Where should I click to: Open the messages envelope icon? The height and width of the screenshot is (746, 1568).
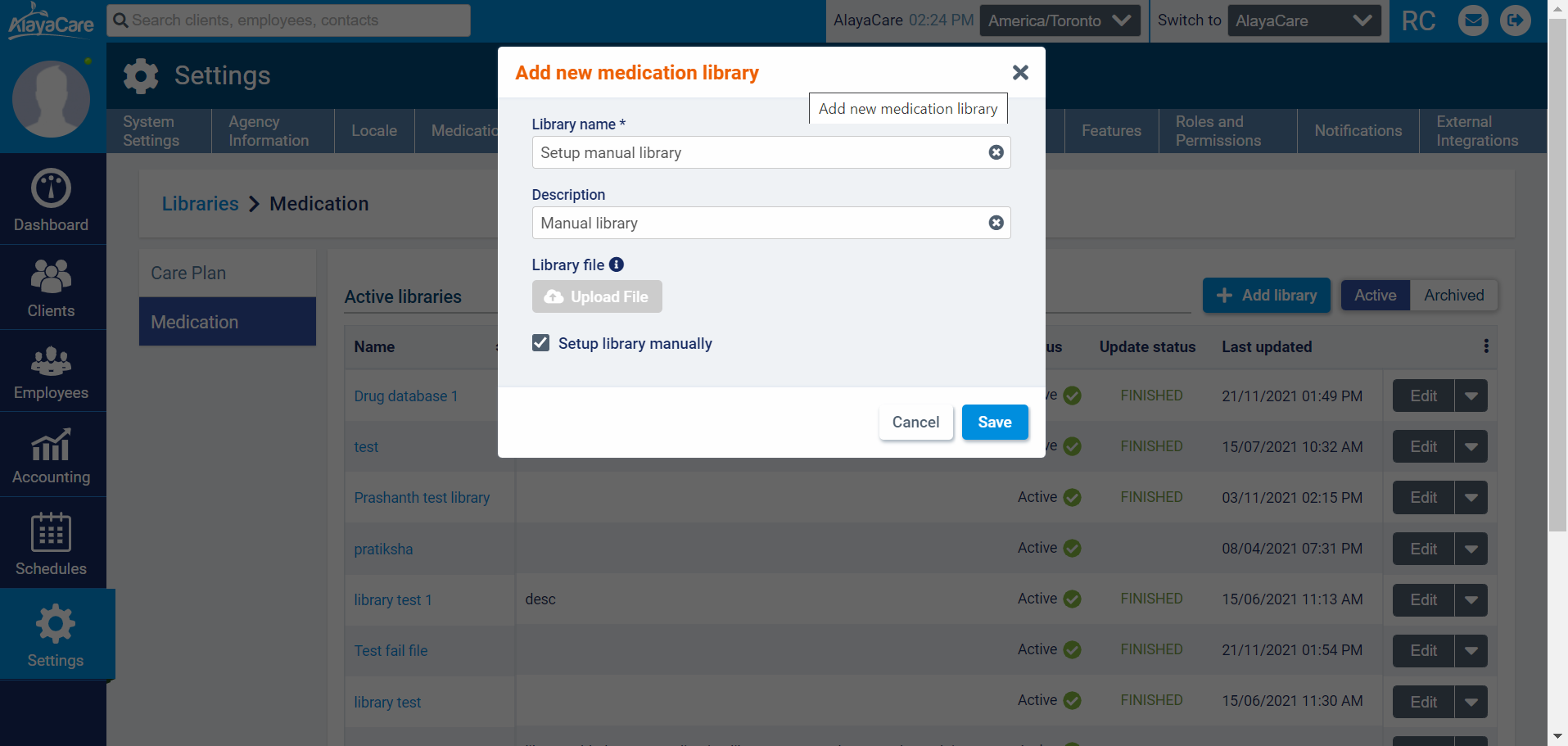[1473, 20]
